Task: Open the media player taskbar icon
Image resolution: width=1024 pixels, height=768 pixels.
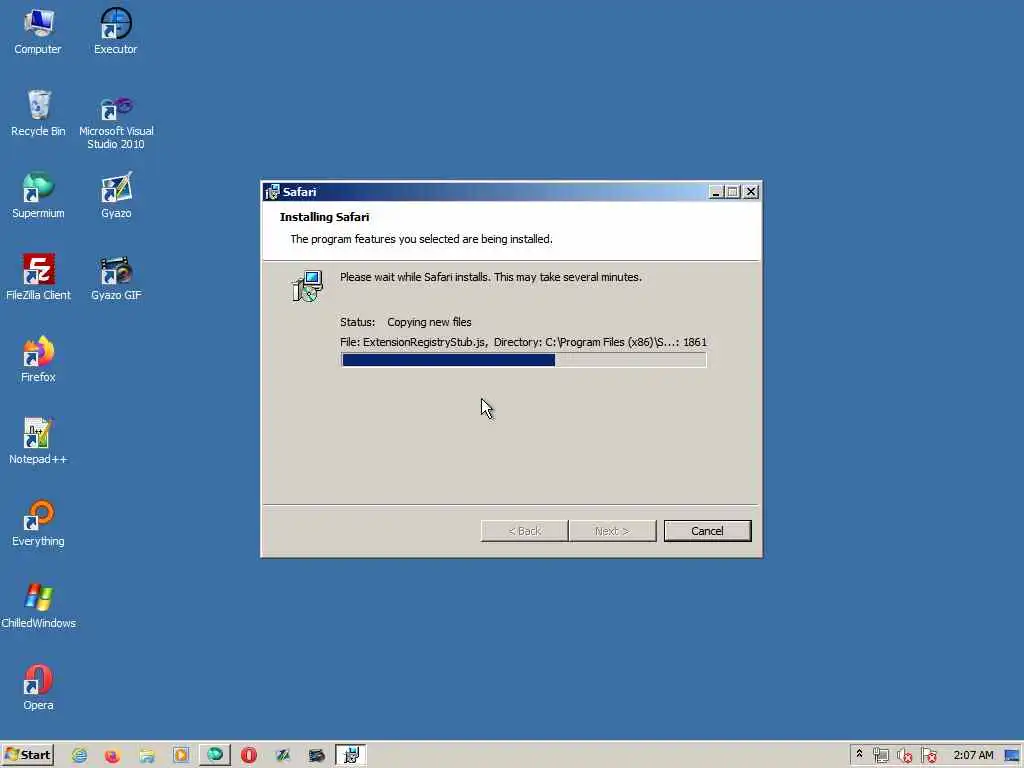Action: click(181, 756)
